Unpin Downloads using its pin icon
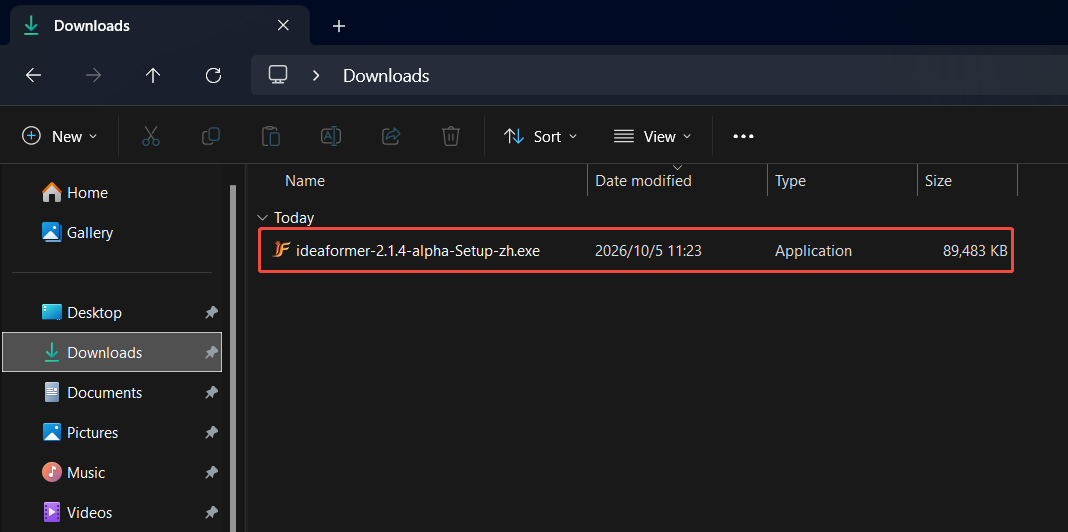1068x532 pixels. tap(211, 352)
